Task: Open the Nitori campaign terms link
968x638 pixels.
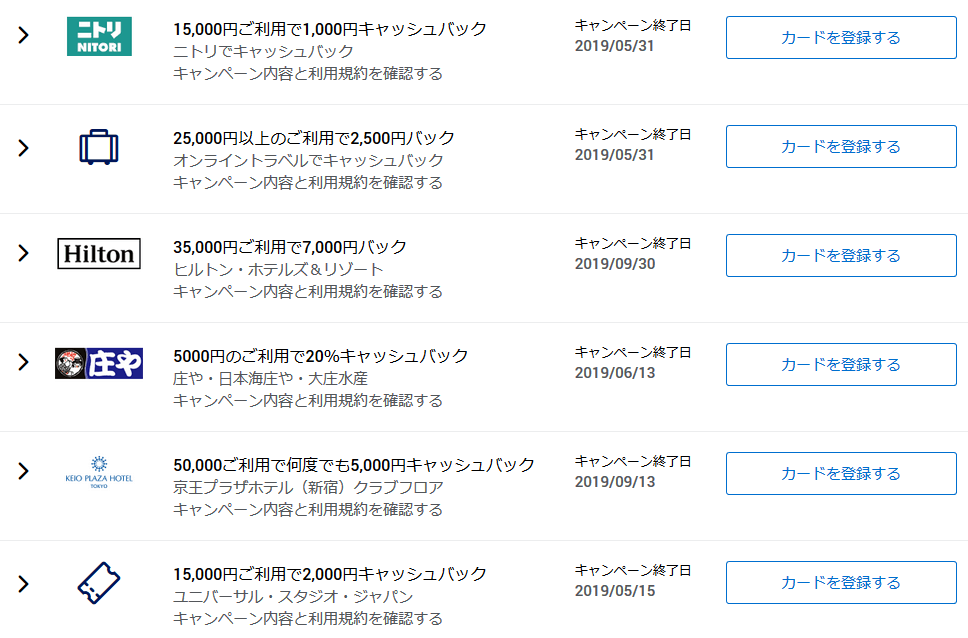Action: pos(308,74)
